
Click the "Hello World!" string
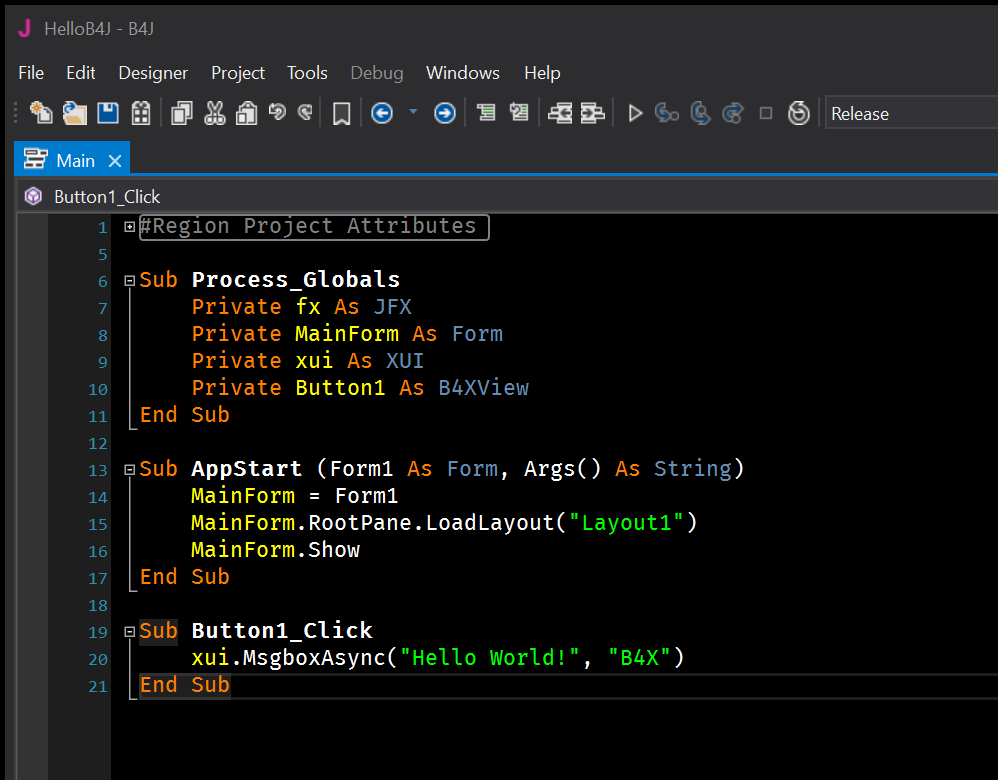pos(490,658)
